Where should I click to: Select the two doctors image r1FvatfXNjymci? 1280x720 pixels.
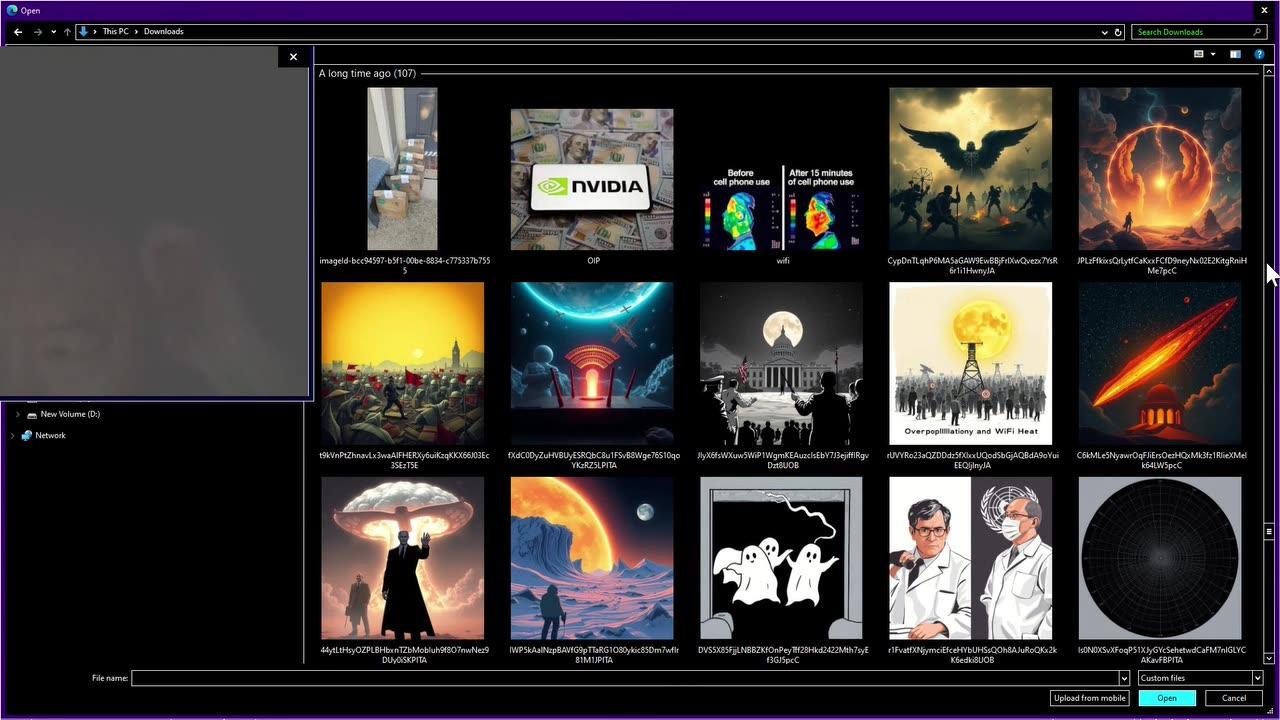click(x=970, y=558)
